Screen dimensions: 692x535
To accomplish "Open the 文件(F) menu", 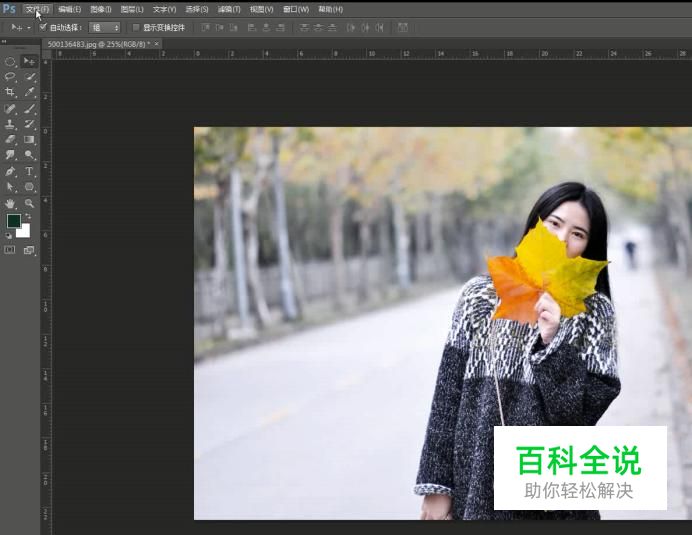I will click(37, 9).
